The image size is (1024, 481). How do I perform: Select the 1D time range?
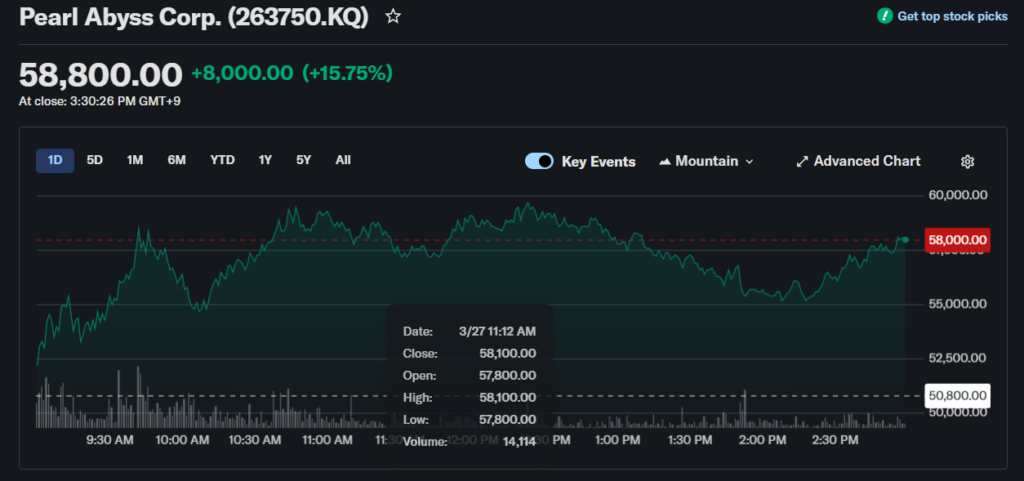tap(55, 160)
